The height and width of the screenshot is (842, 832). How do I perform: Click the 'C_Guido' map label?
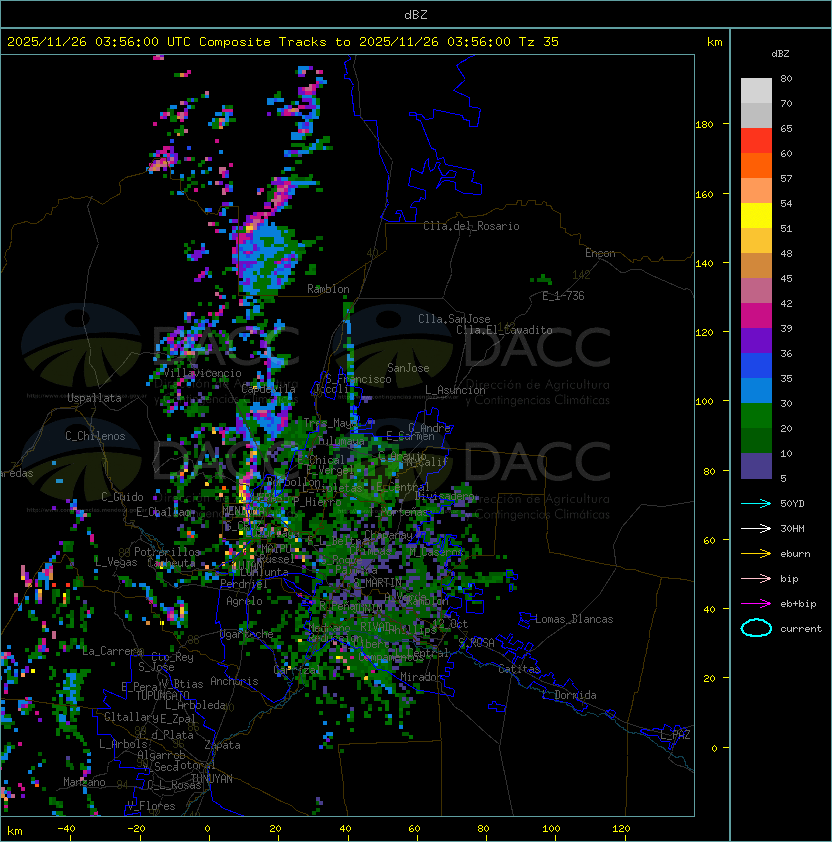[122, 497]
